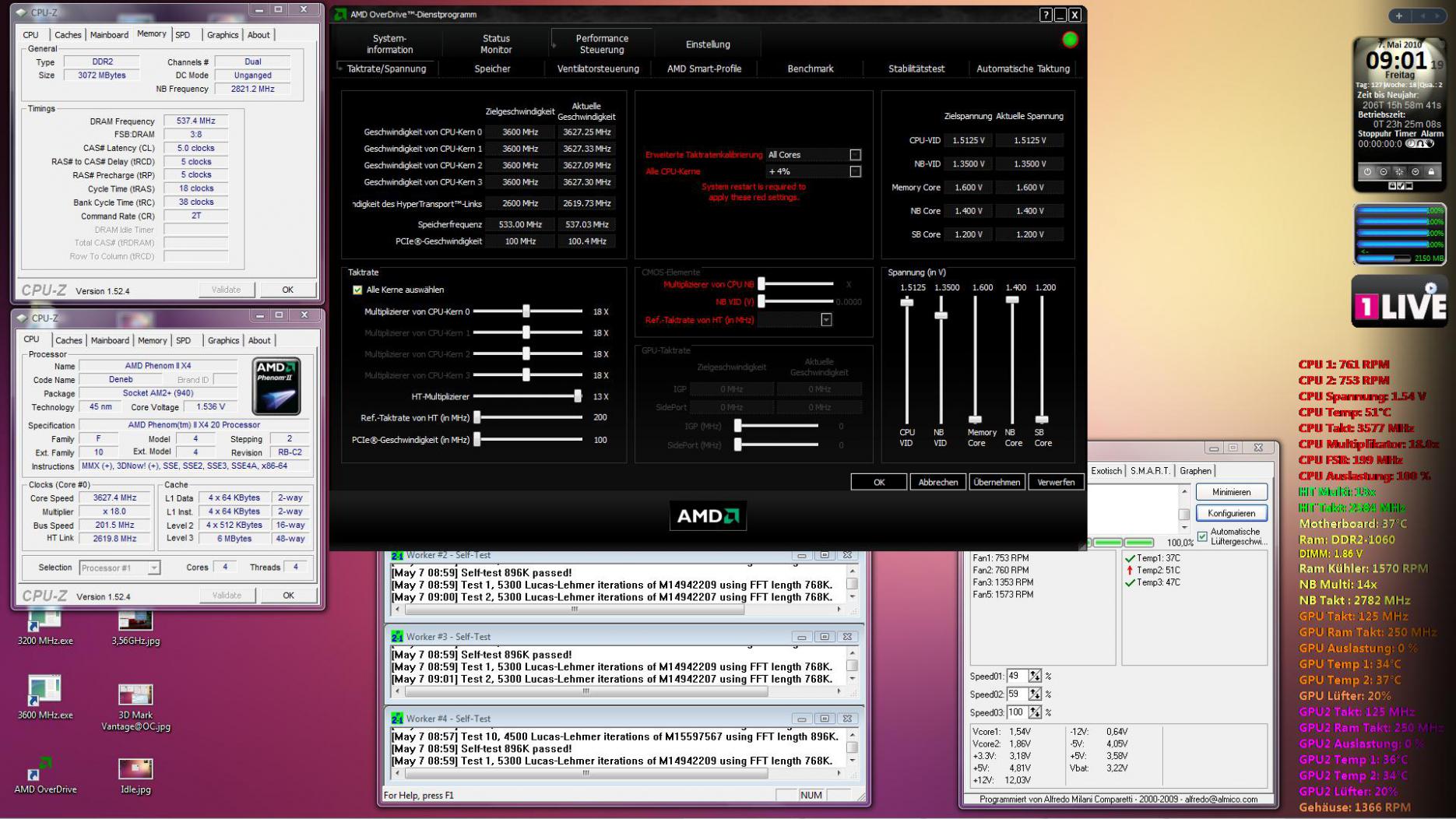Launch the AMD OverDrive desktop shortcut

pyautogui.click(x=45, y=774)
